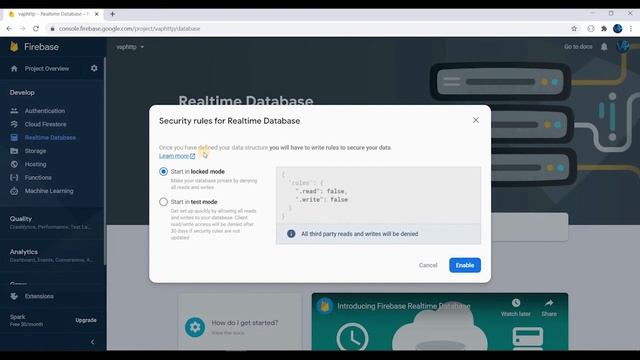Click Upgrade plan button
The width and height of the screenshot is (640, 360).
tap(86, 320)
